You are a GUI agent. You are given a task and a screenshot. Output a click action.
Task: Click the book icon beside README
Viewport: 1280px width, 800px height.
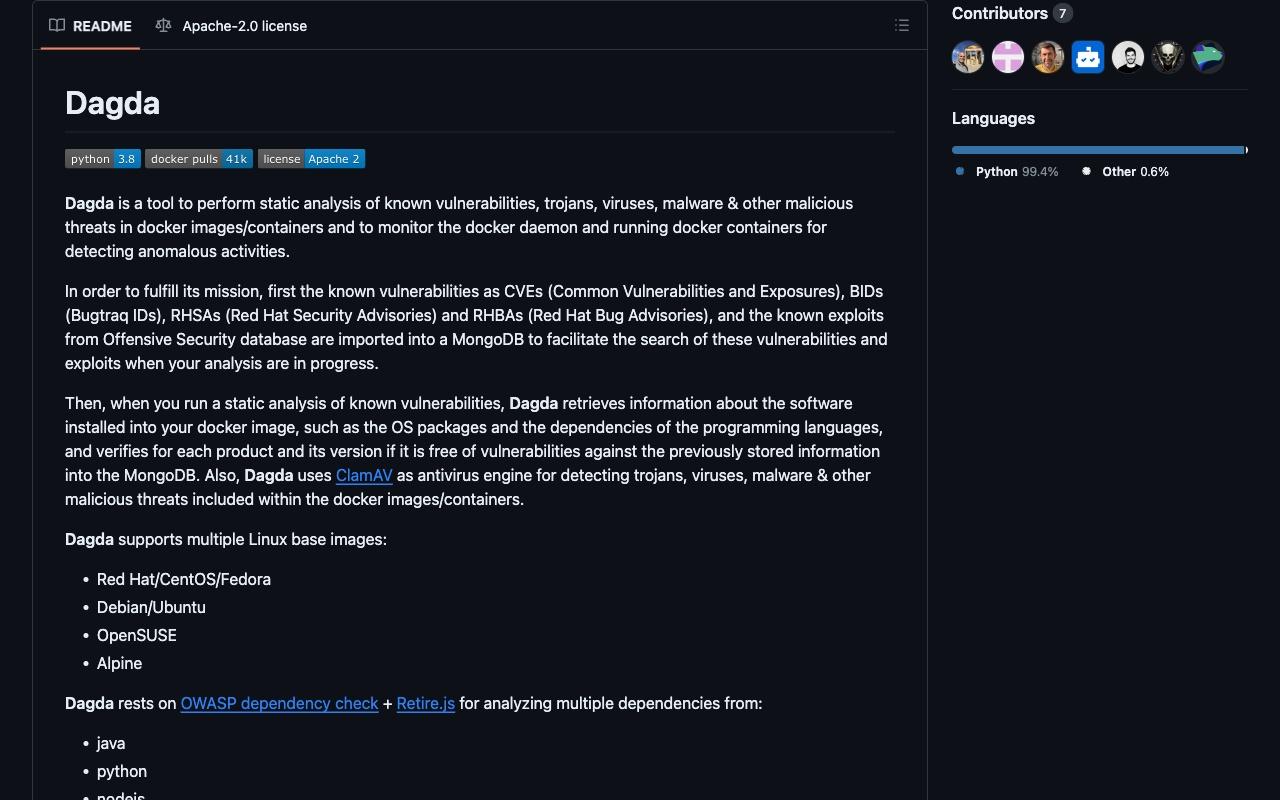57,26
